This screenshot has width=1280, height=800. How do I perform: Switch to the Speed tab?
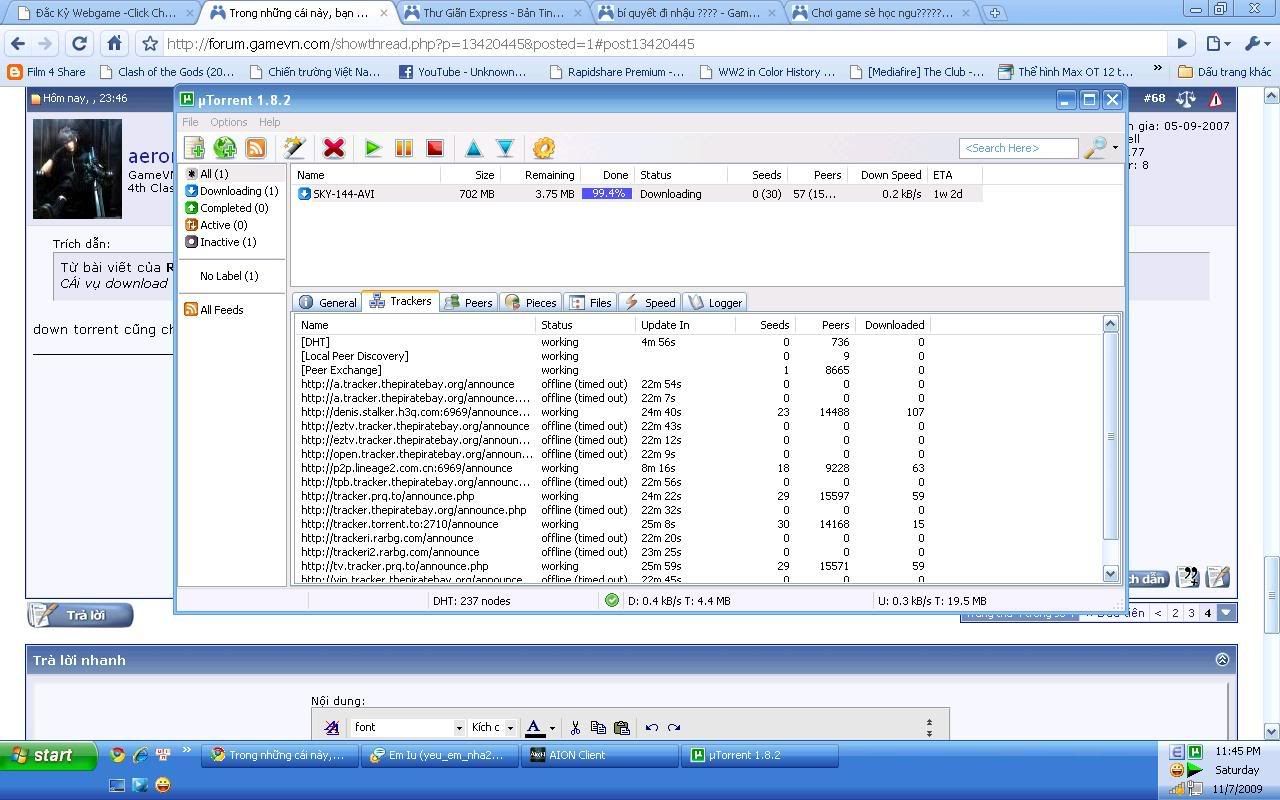tap(650, 302)
